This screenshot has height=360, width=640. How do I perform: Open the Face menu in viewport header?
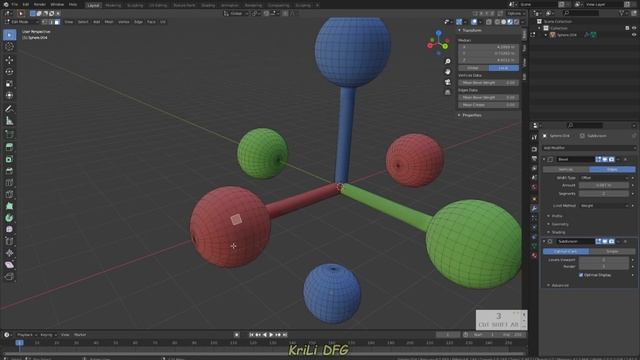coord(151,22)
